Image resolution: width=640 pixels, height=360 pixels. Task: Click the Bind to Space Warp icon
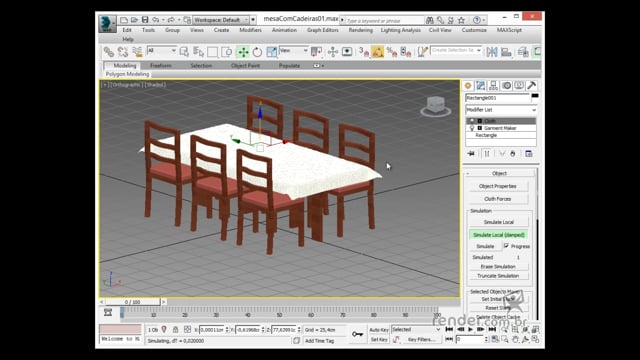click(137, 52)
